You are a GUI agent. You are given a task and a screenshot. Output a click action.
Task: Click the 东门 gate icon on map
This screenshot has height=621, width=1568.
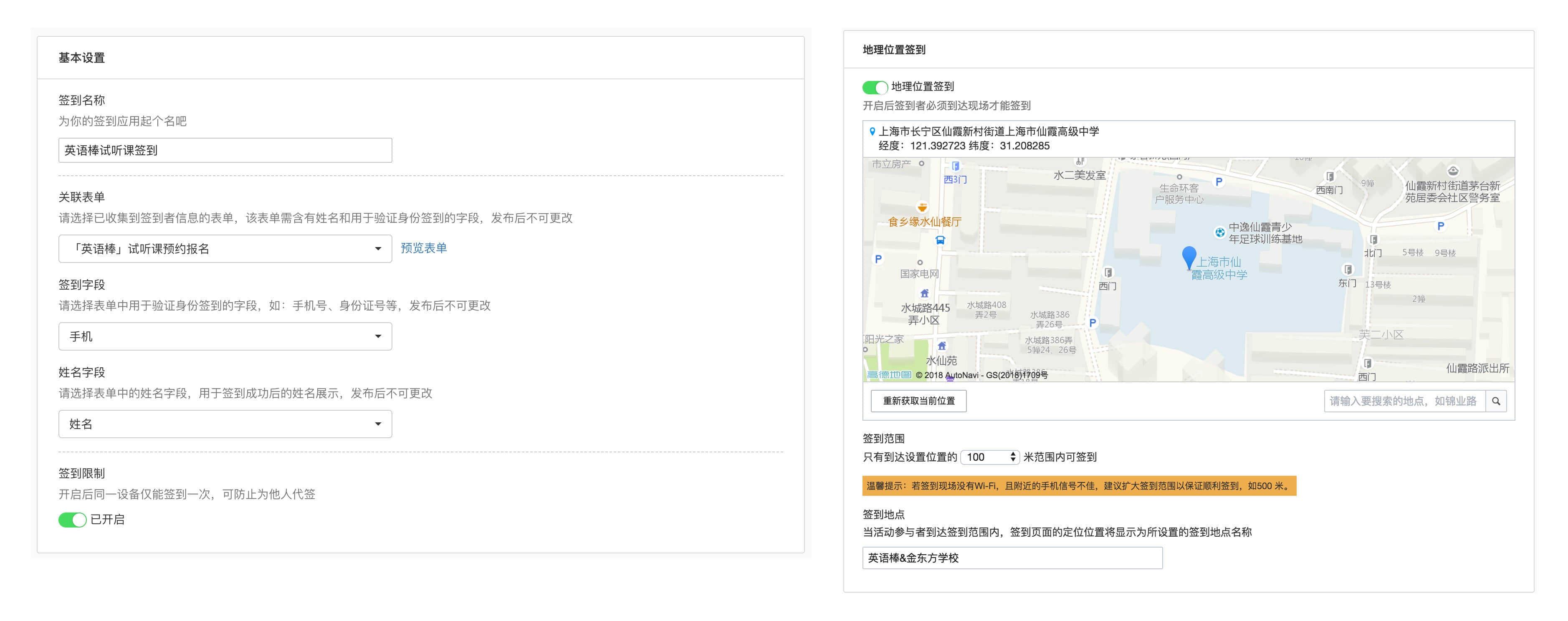pyautogui.click(x=1348, y=270)
